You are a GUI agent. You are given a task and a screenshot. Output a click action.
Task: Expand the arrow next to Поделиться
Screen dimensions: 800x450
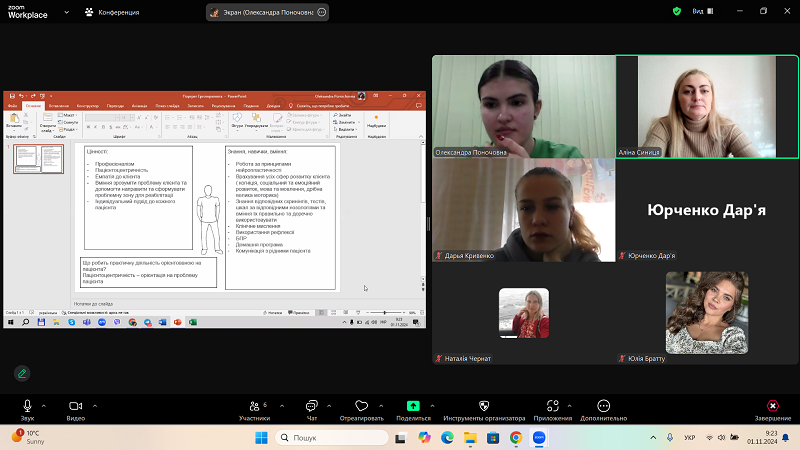point(432,406)
